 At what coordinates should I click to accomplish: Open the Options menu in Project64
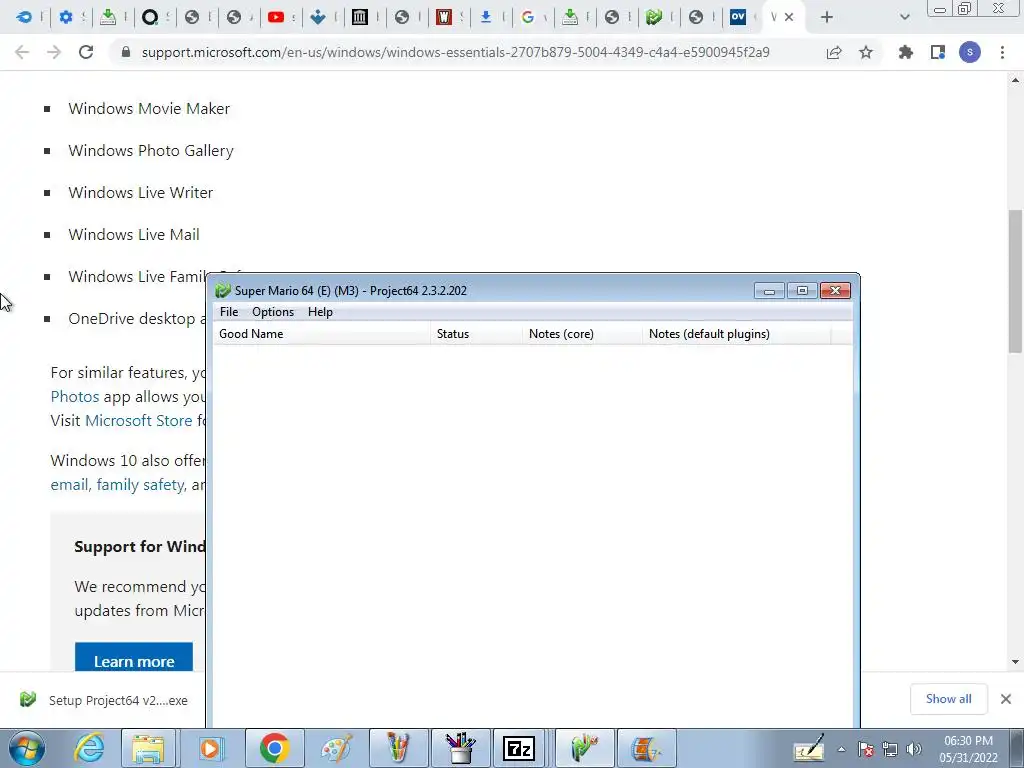(273, 312)
